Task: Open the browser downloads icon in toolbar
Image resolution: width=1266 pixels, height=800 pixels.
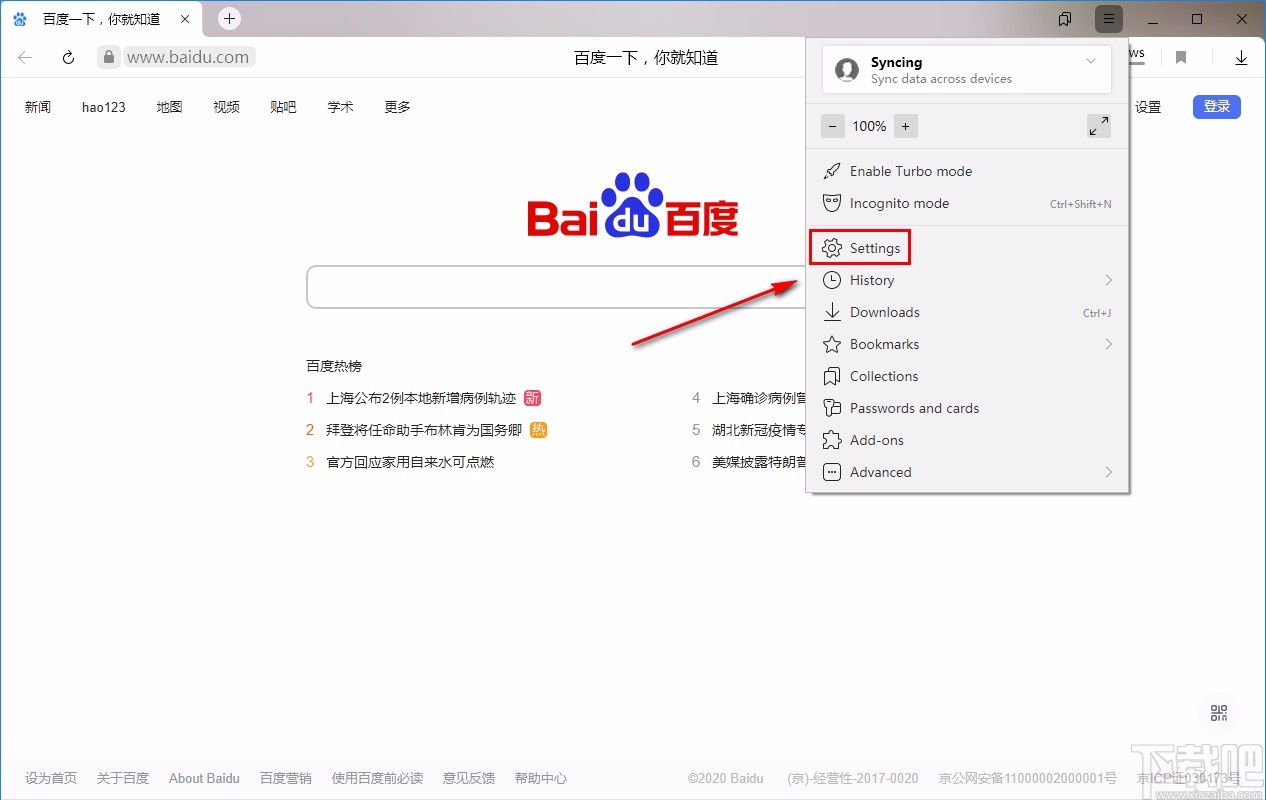Action: 1241,57
